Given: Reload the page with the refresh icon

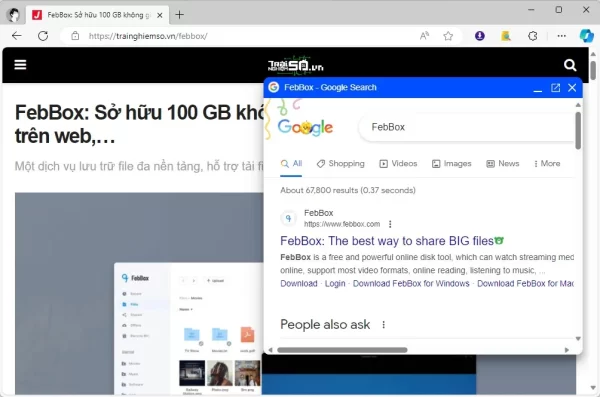Looking at the screenshot, I should pyautogui.click(x=43, y=36).
